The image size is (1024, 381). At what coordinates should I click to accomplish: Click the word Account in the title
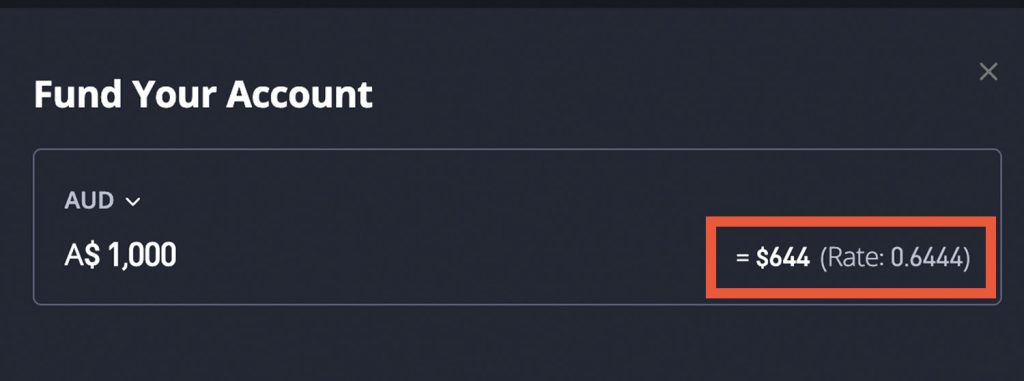tap(299, 94)
